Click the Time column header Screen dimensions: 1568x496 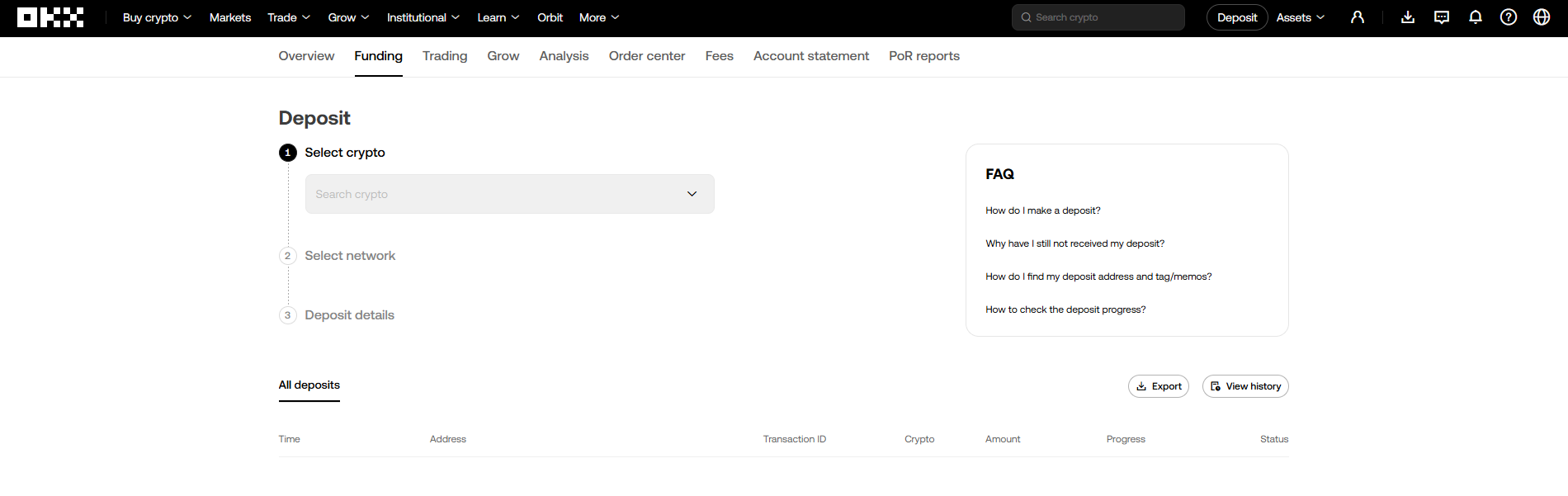(x=290, y=439)
